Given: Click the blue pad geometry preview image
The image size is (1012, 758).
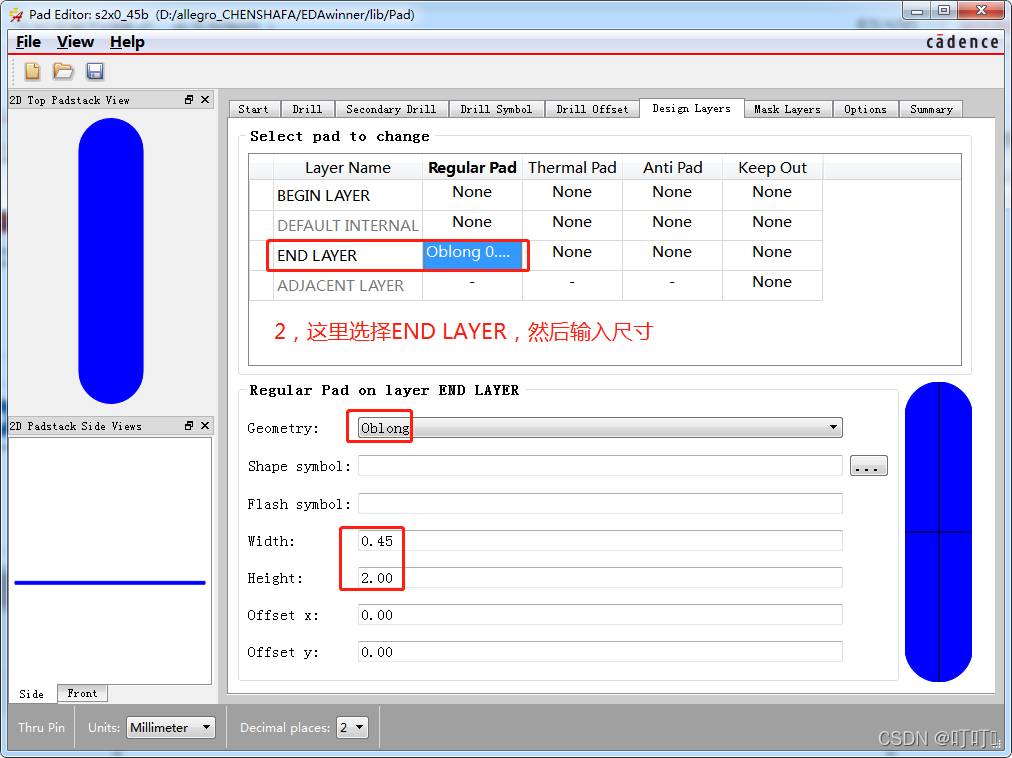Looking at the screenshot, I should (938, 531).
